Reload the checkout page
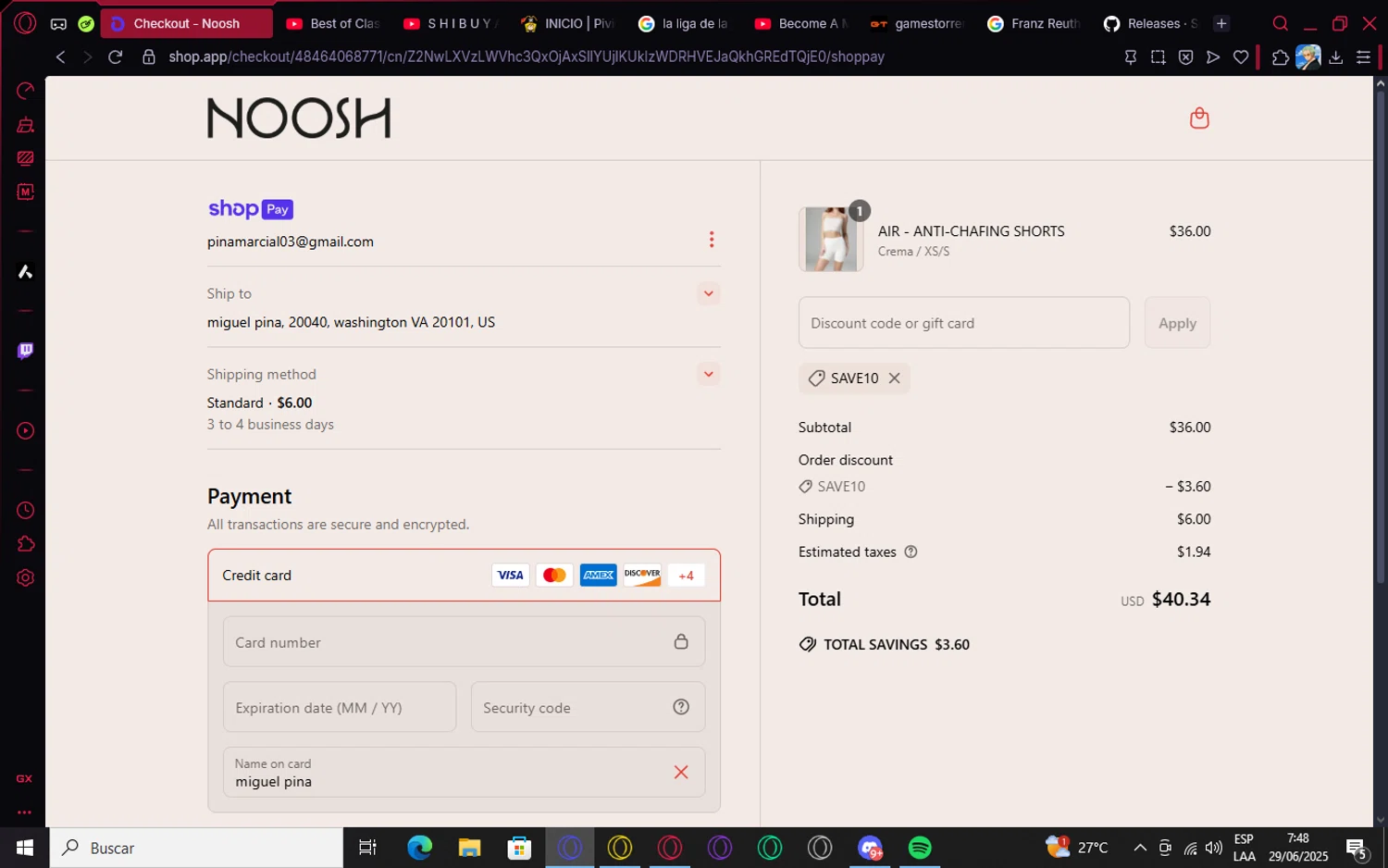The width and height of the screenshot is (1388, 868). [116, 57]
